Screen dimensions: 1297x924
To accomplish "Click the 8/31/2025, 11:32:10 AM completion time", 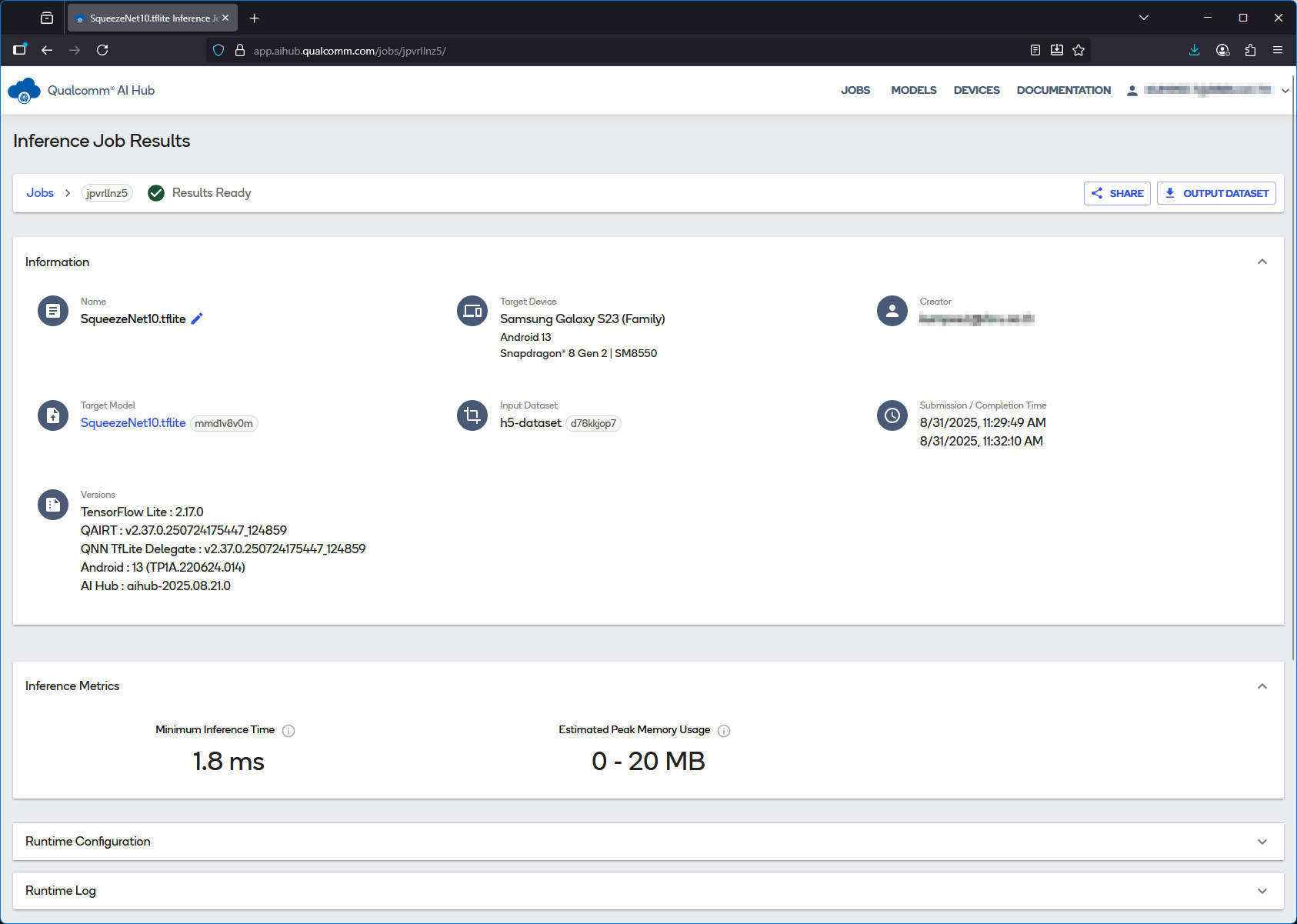I will pos(982,441).
